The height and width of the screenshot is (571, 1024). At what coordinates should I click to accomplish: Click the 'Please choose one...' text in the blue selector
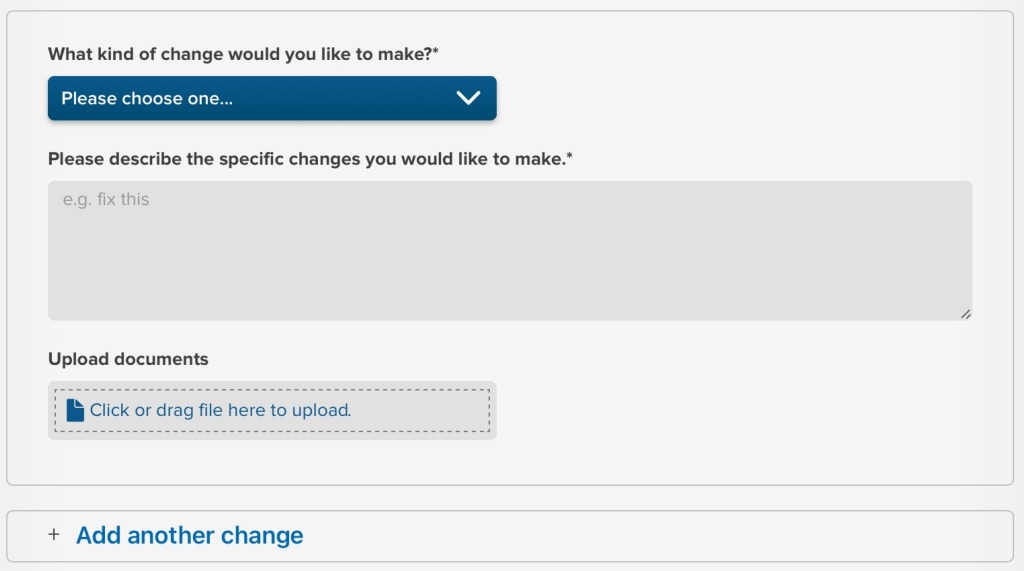coord(147,98)
